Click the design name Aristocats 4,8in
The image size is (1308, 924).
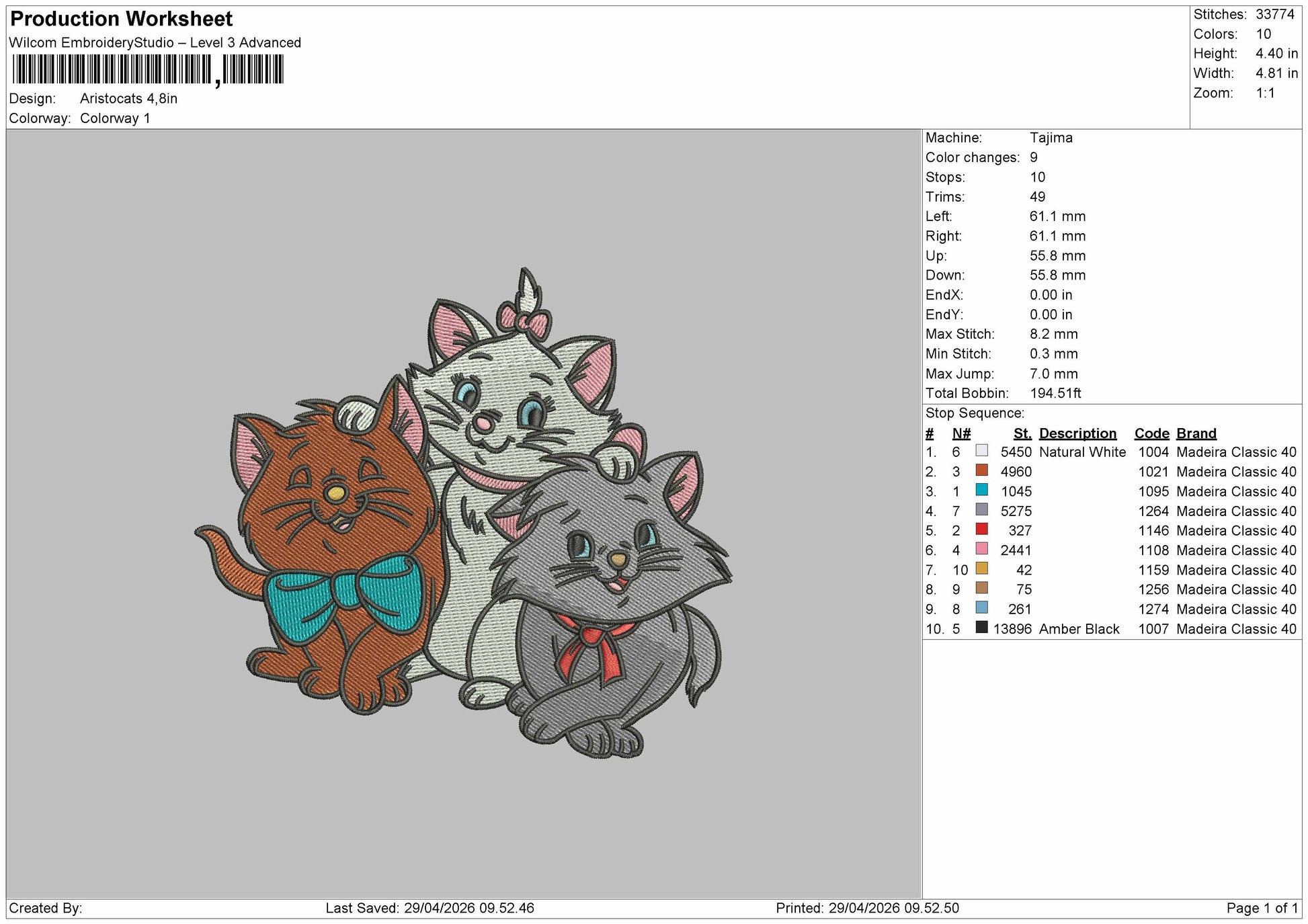pos(128,99)
